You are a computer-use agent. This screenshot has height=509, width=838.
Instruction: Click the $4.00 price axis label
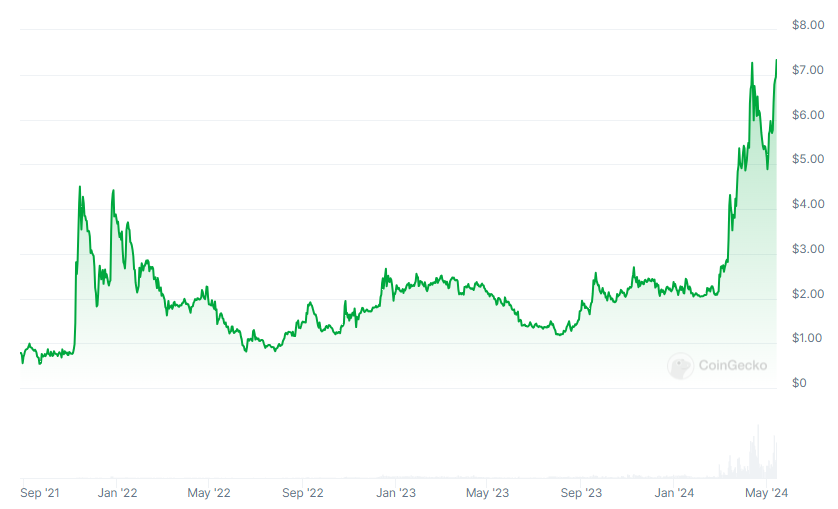pos(807,204)
